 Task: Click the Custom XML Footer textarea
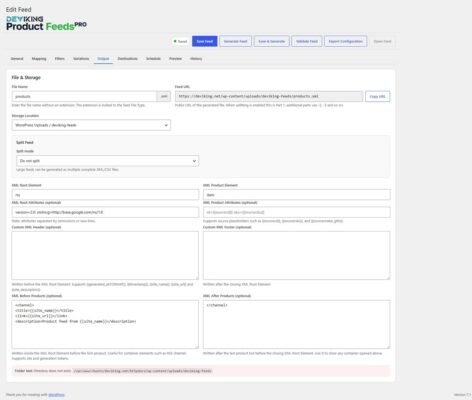297,255
